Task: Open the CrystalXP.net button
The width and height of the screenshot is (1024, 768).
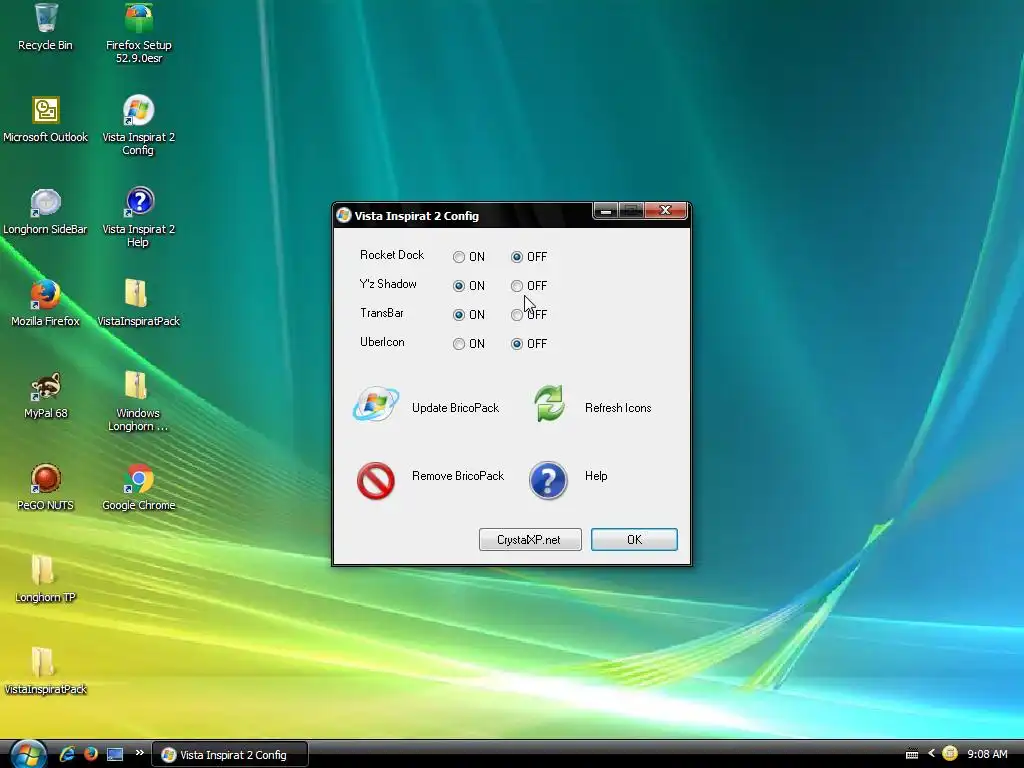Action: point(530,539)
